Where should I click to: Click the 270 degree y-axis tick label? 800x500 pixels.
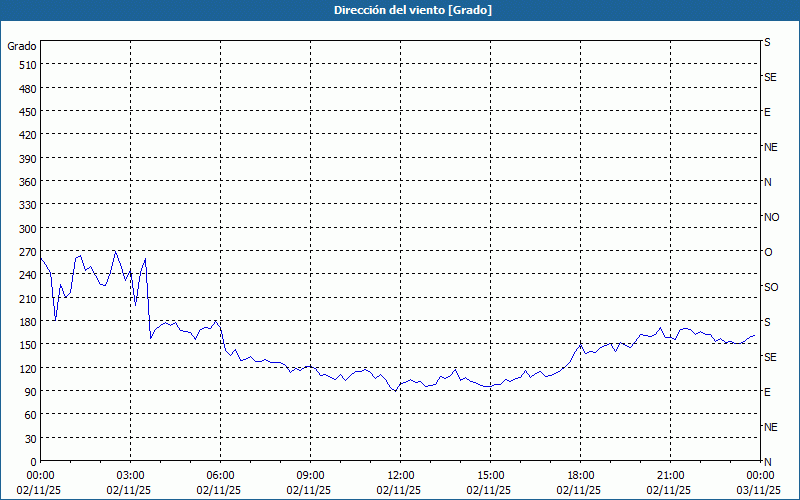click(26, 252)
